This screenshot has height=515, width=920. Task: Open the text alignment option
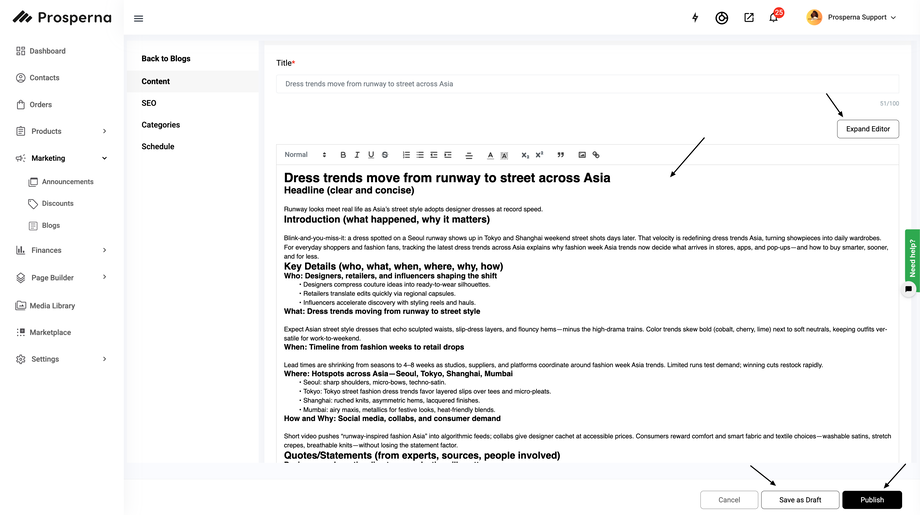coord(469,155)
